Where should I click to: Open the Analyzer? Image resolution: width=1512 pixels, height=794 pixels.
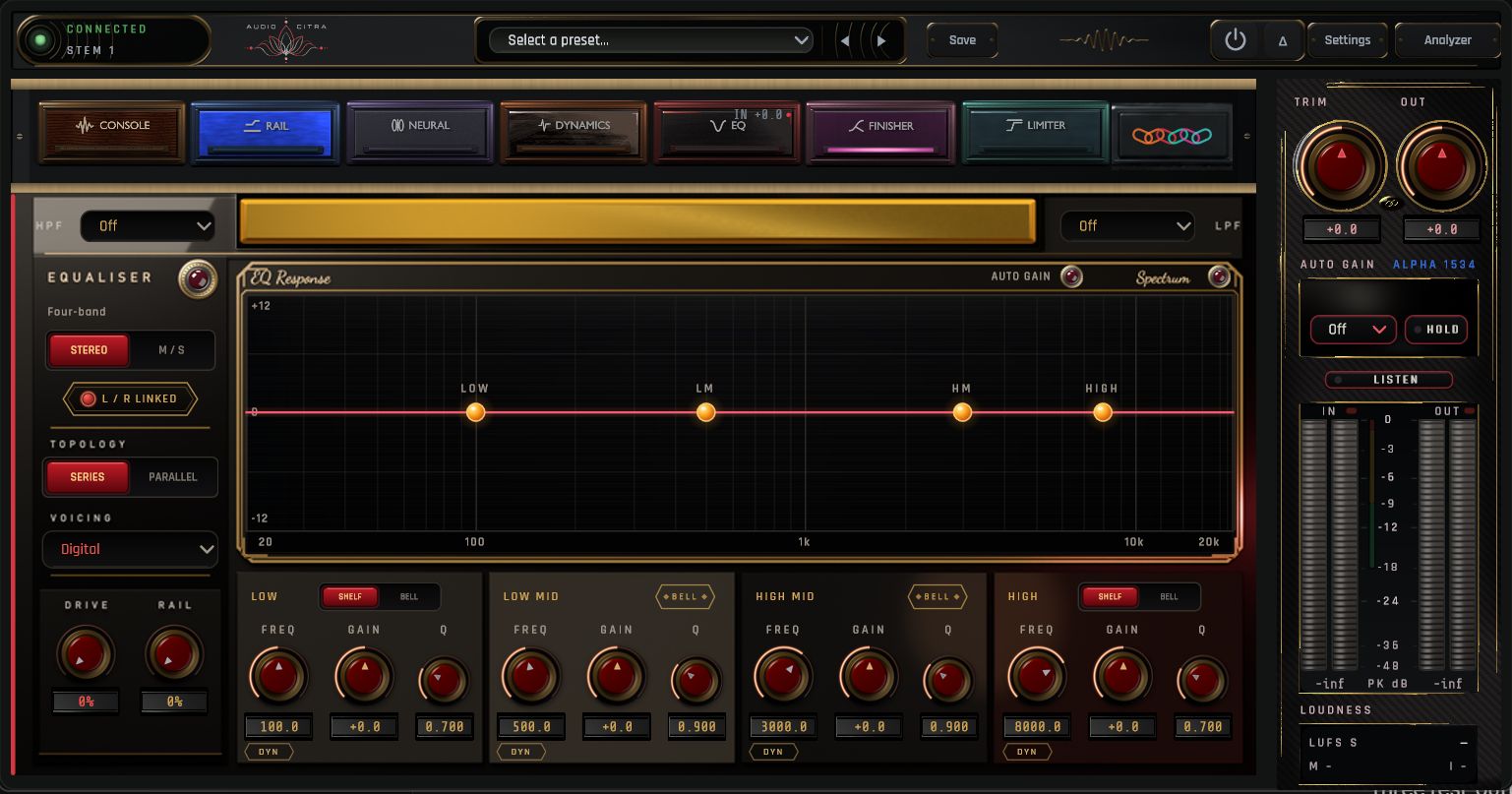point(1447,40)
